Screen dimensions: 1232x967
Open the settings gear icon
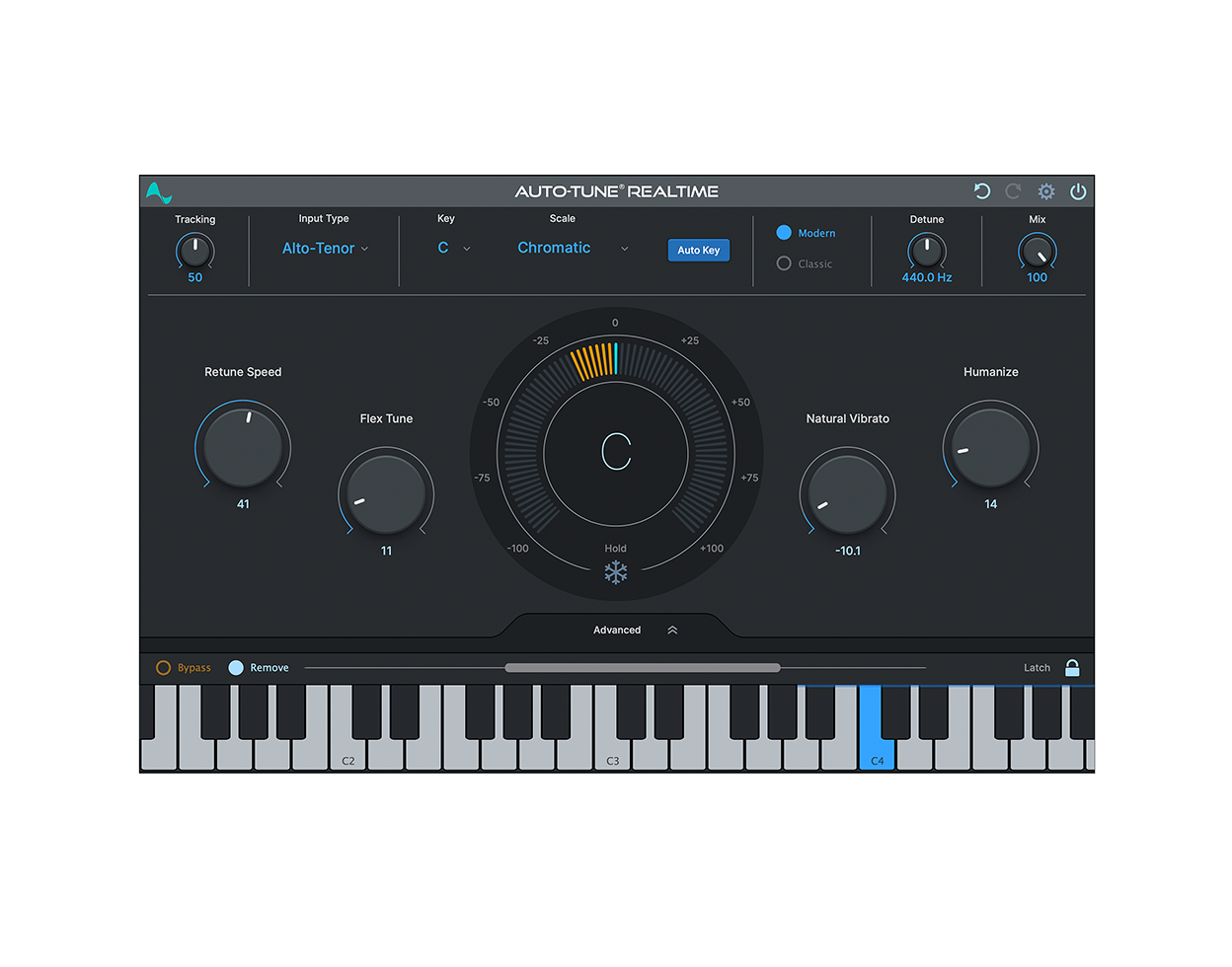tap(1045, 191)
